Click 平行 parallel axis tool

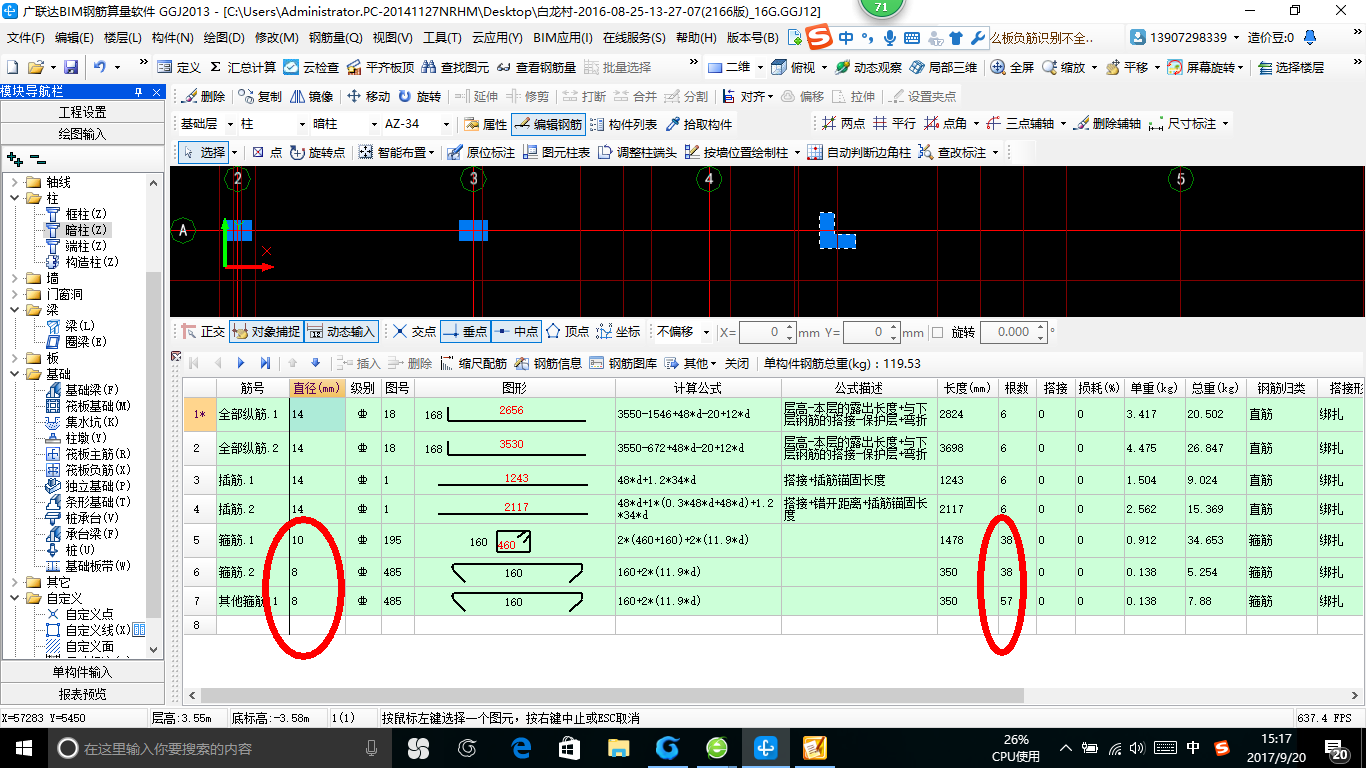(894, 124)
